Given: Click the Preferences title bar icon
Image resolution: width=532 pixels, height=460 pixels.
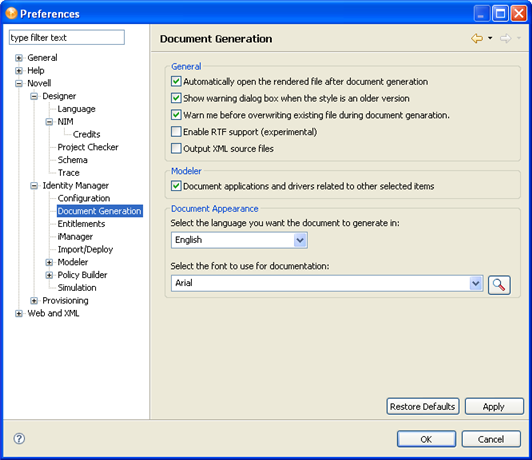Looking at the screenshot, I should coord(11,14).
